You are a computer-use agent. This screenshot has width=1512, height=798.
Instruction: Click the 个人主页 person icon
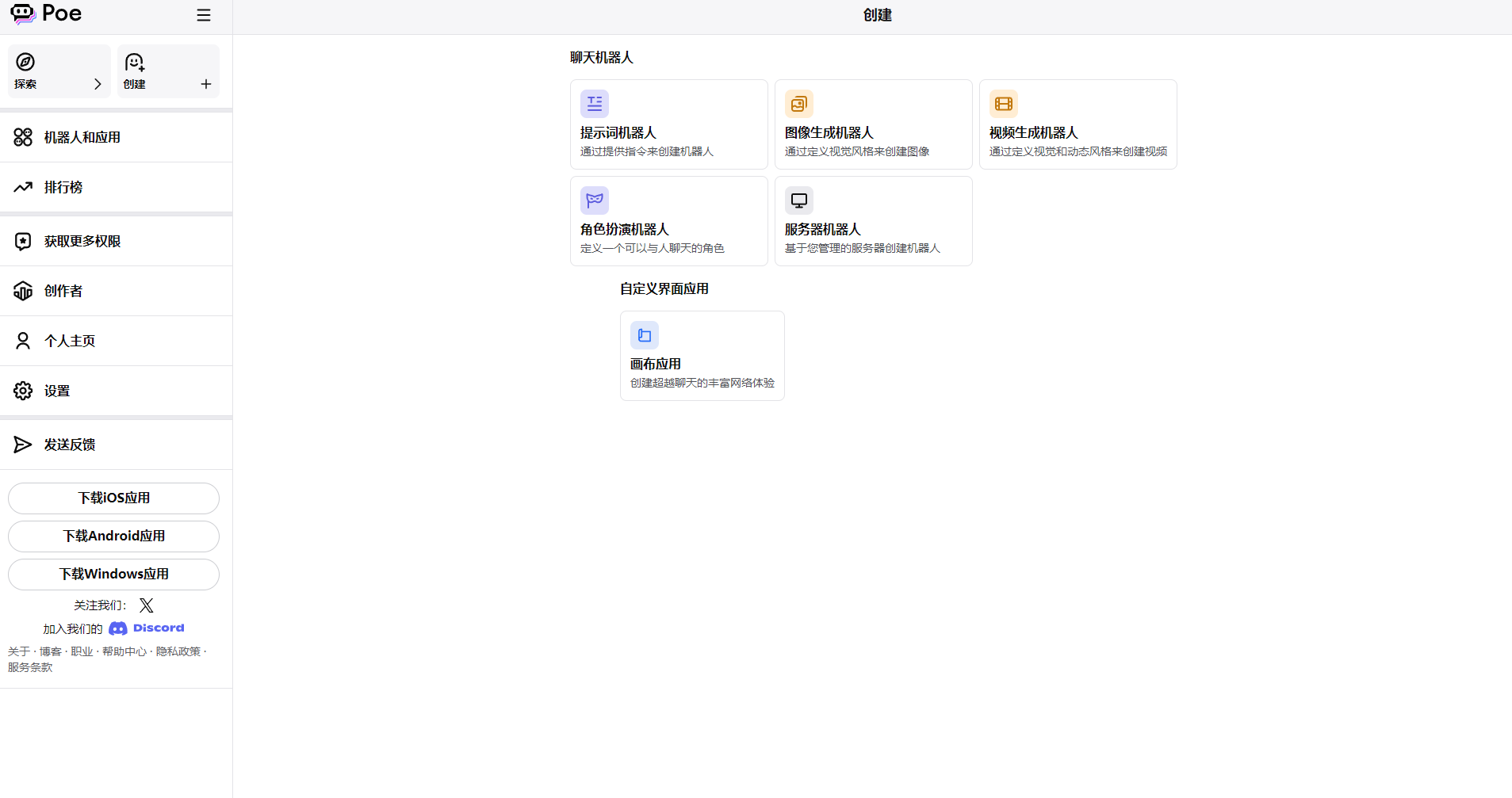coord(22,340)
